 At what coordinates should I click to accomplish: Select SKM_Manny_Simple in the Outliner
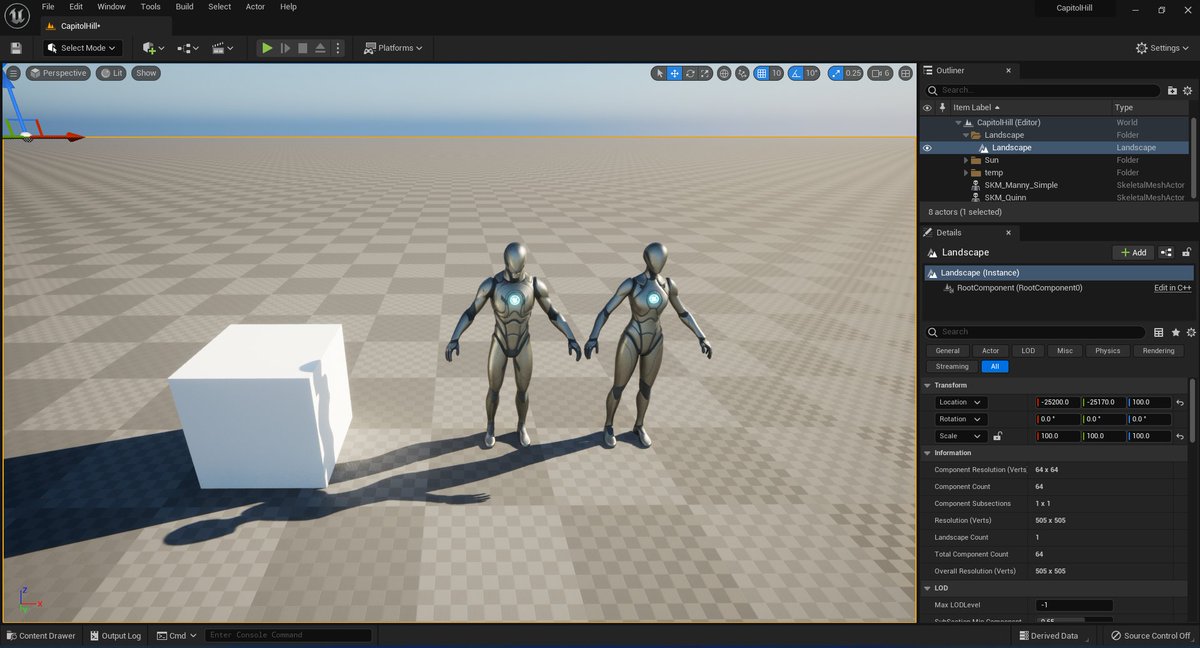coord(1021,185)
